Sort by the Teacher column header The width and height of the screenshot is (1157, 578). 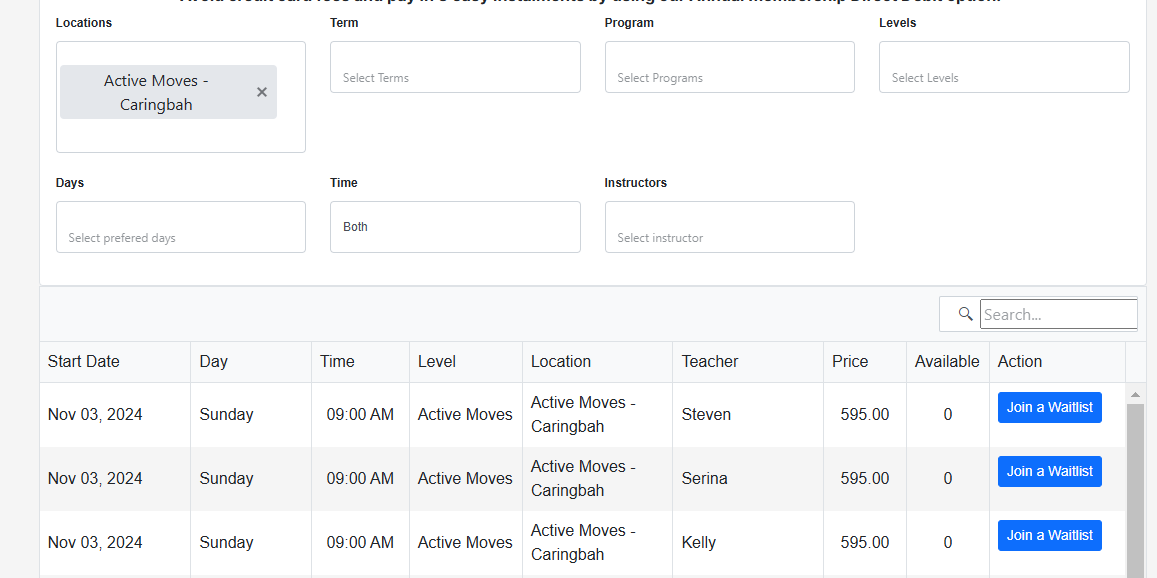click(x=748, y=362)
